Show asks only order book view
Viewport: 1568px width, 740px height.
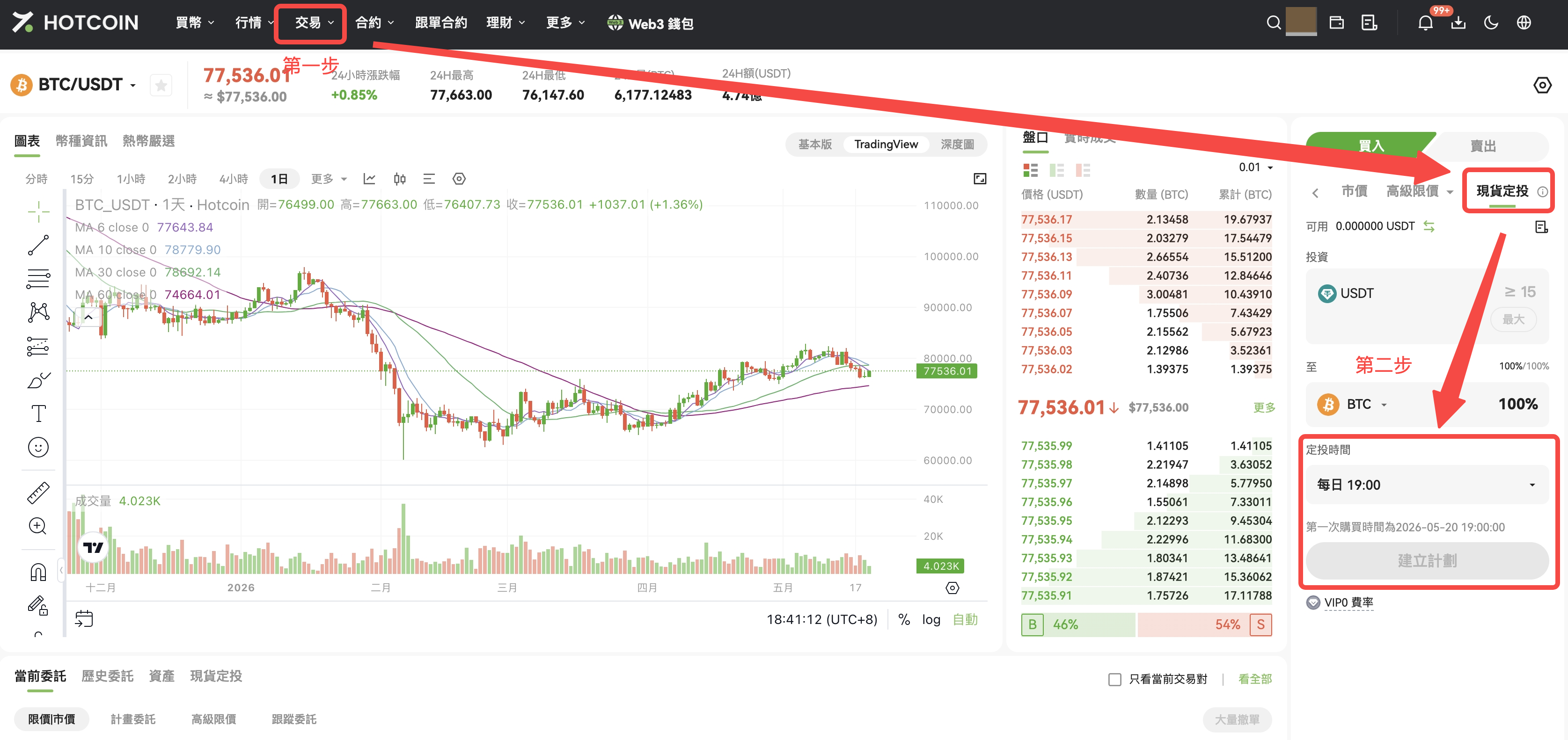click(1082, 170)
